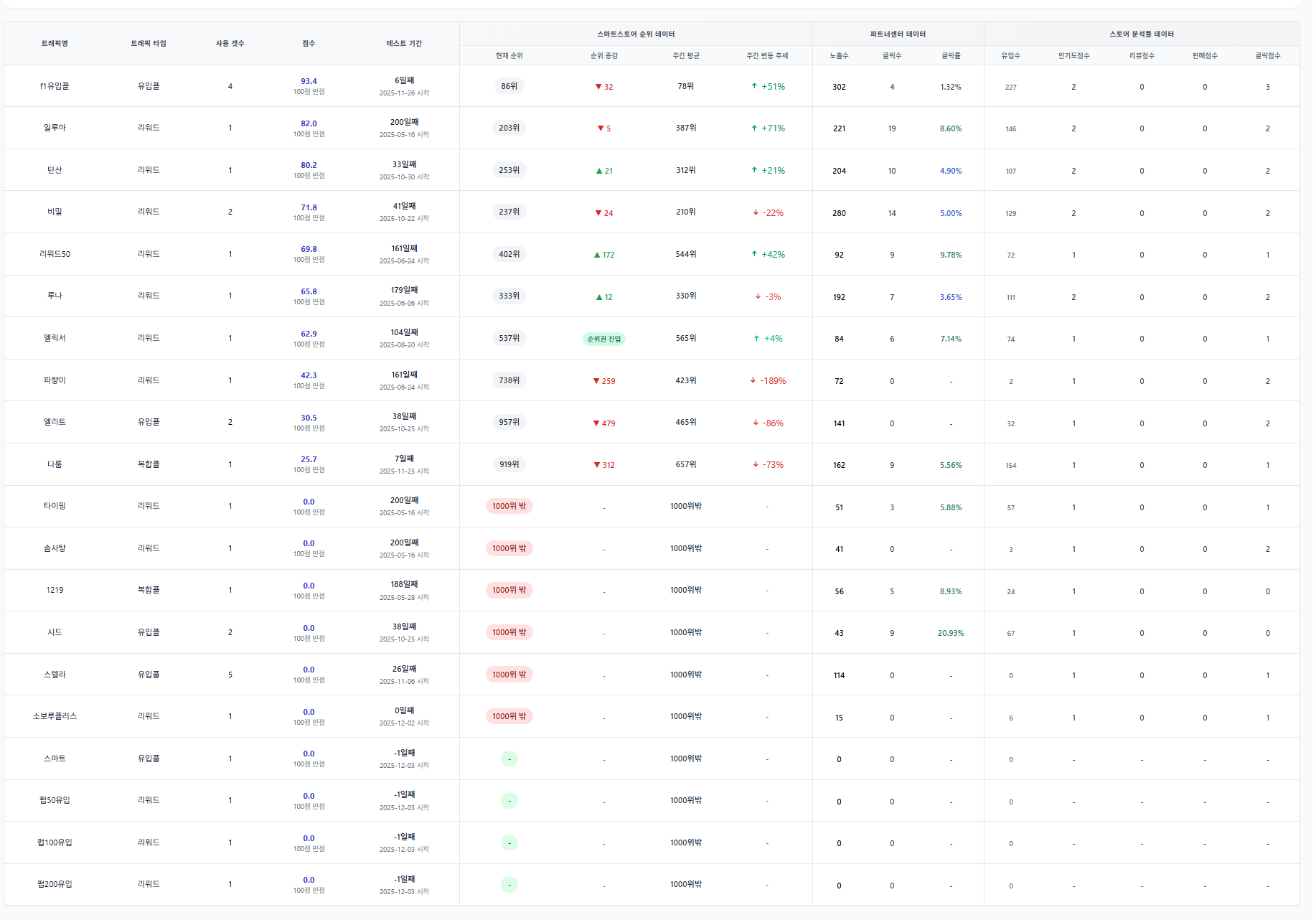Image resolution: width=1316 pixels, height=920 pixels.
Task: Select the 솜사탕 traffic name
Action: pyautogui.click(x=55, y=548)
